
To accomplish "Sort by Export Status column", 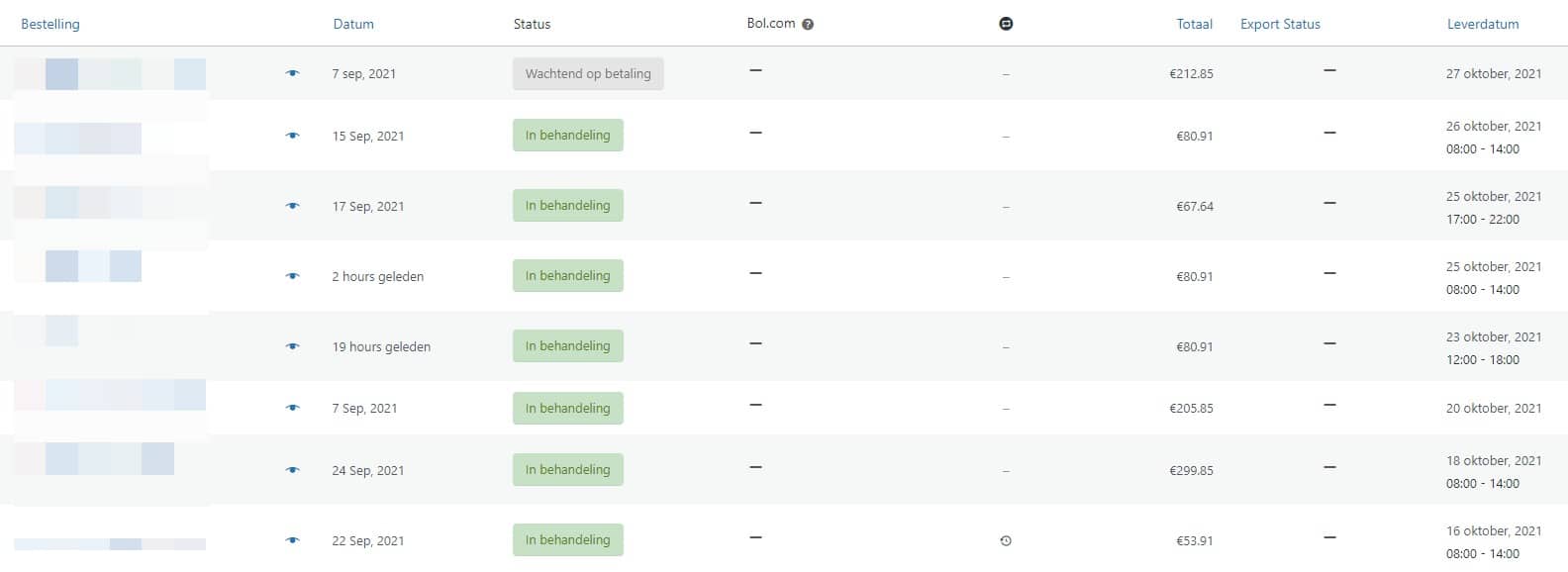I will click(x=1280, y=24).
